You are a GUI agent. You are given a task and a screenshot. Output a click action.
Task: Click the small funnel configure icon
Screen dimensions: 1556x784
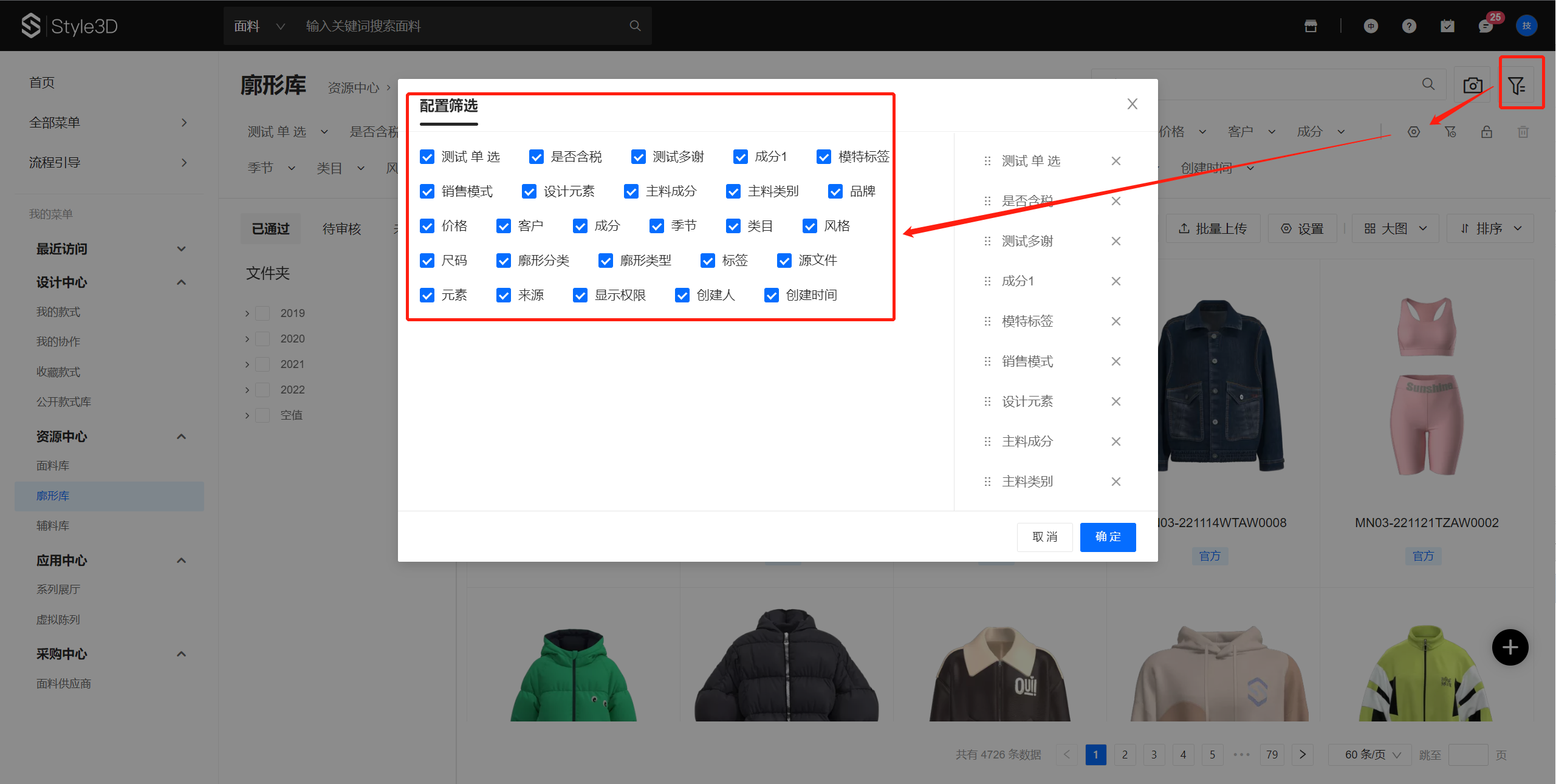click(1450, 132)
